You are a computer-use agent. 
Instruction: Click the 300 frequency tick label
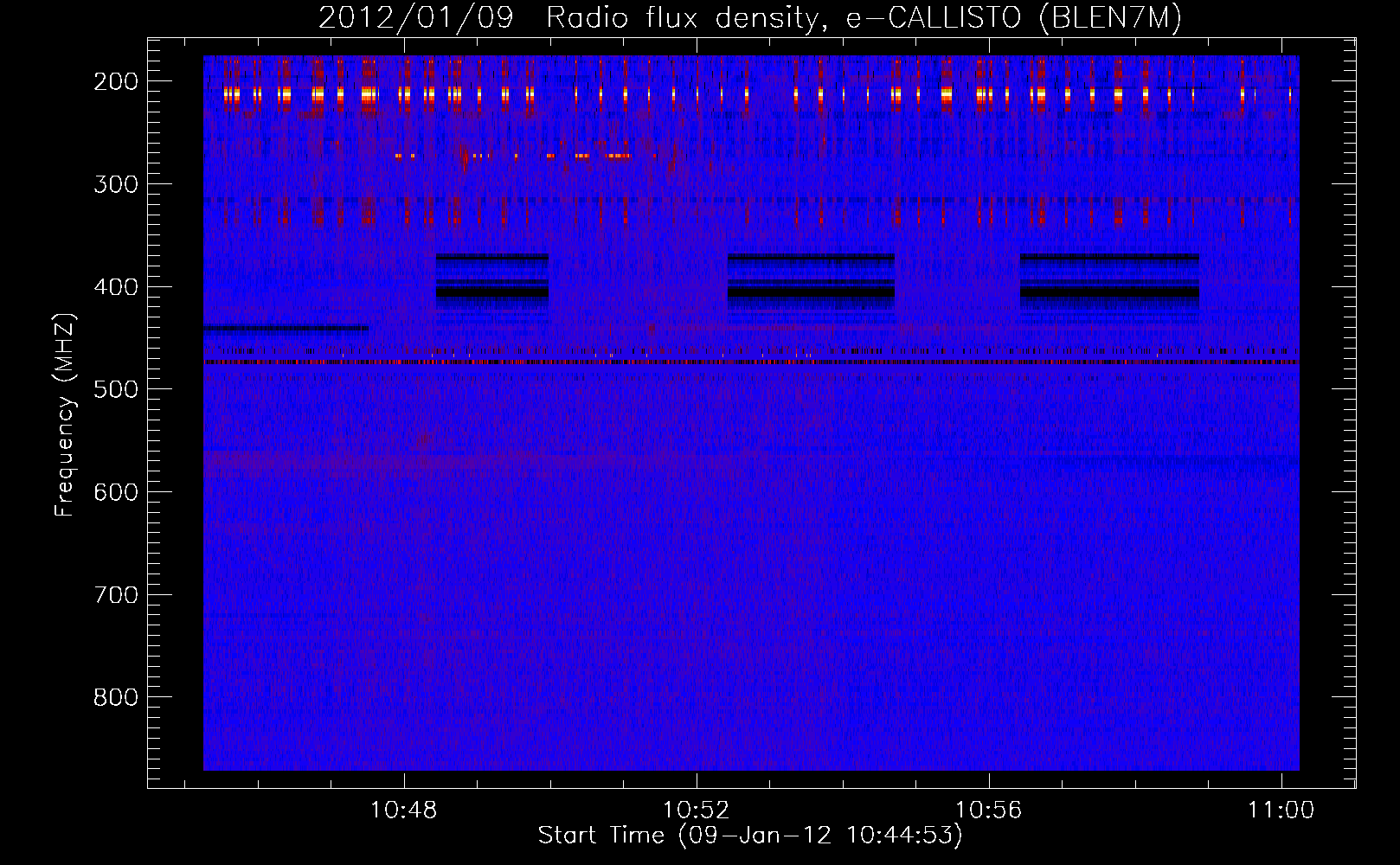[116, 184]
